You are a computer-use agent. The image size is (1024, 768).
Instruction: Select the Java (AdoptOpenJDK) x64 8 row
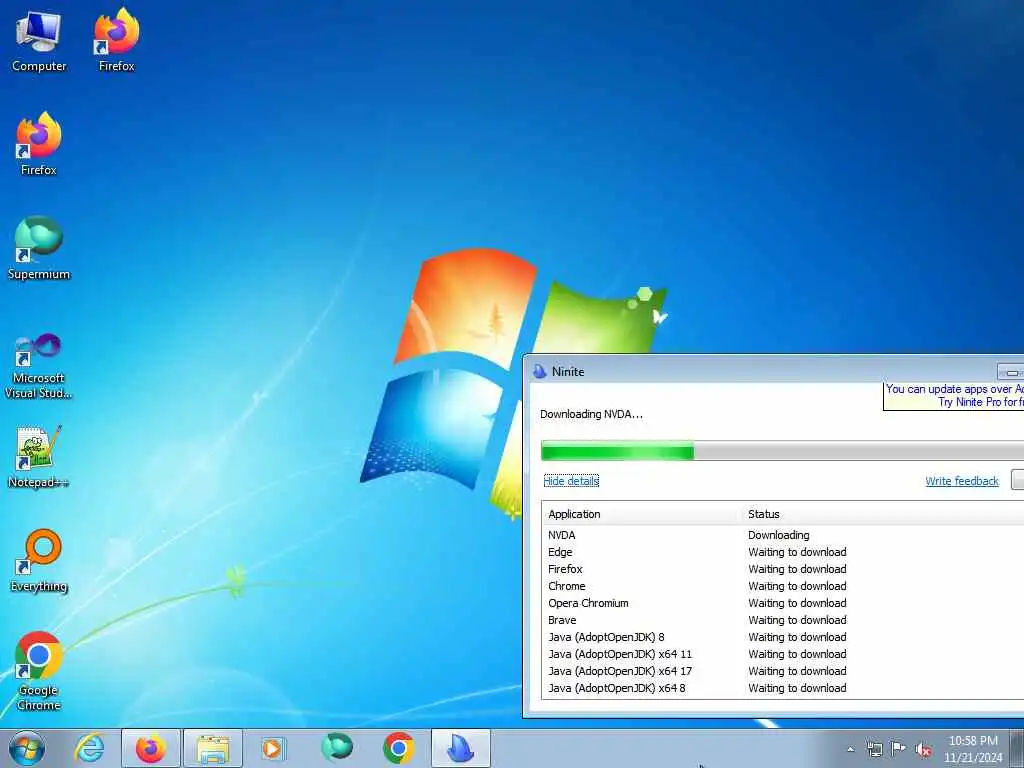[782, 688]
